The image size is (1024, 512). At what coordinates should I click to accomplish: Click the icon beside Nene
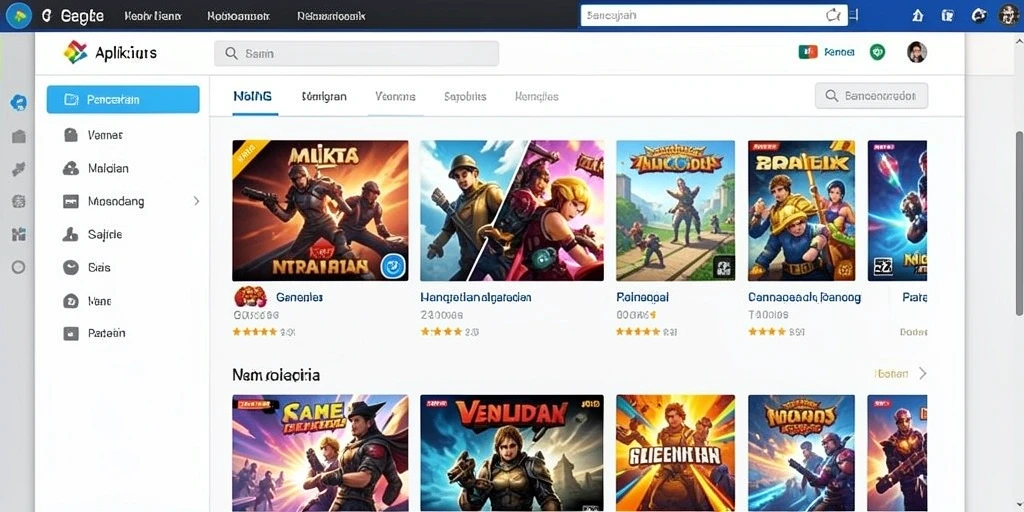point(71,301)
